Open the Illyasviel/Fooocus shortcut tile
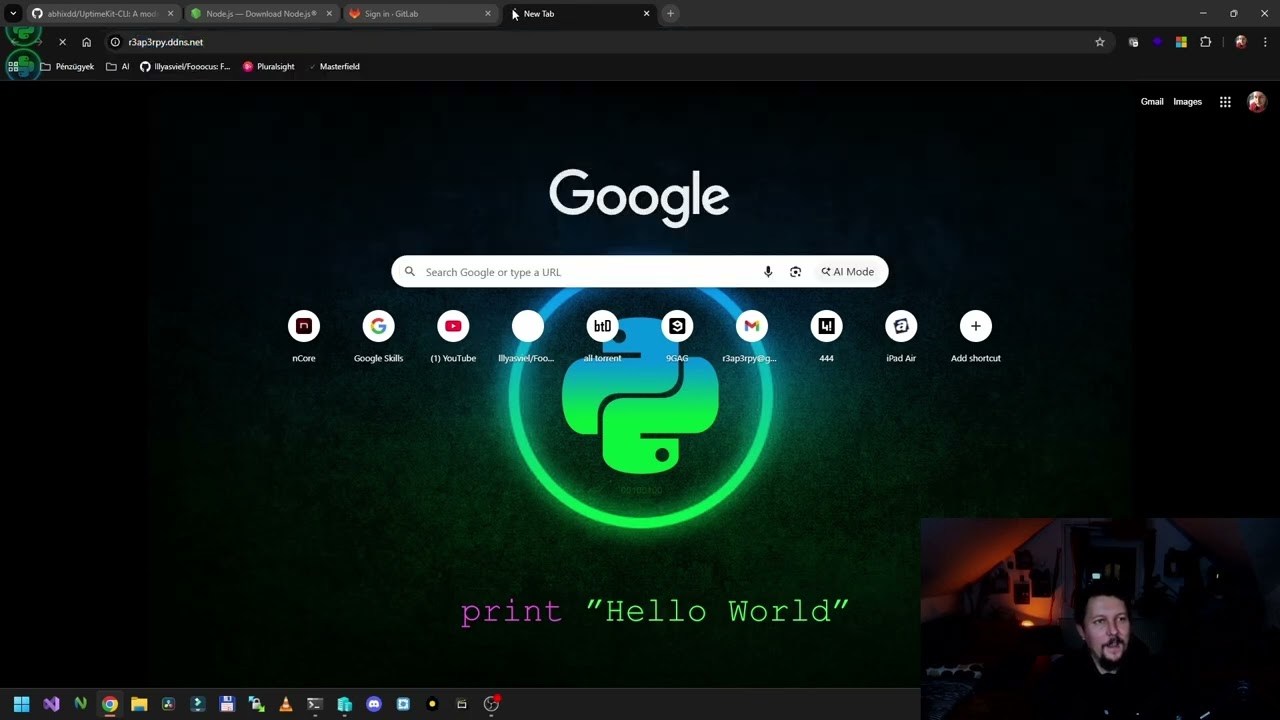 [528, 337]
